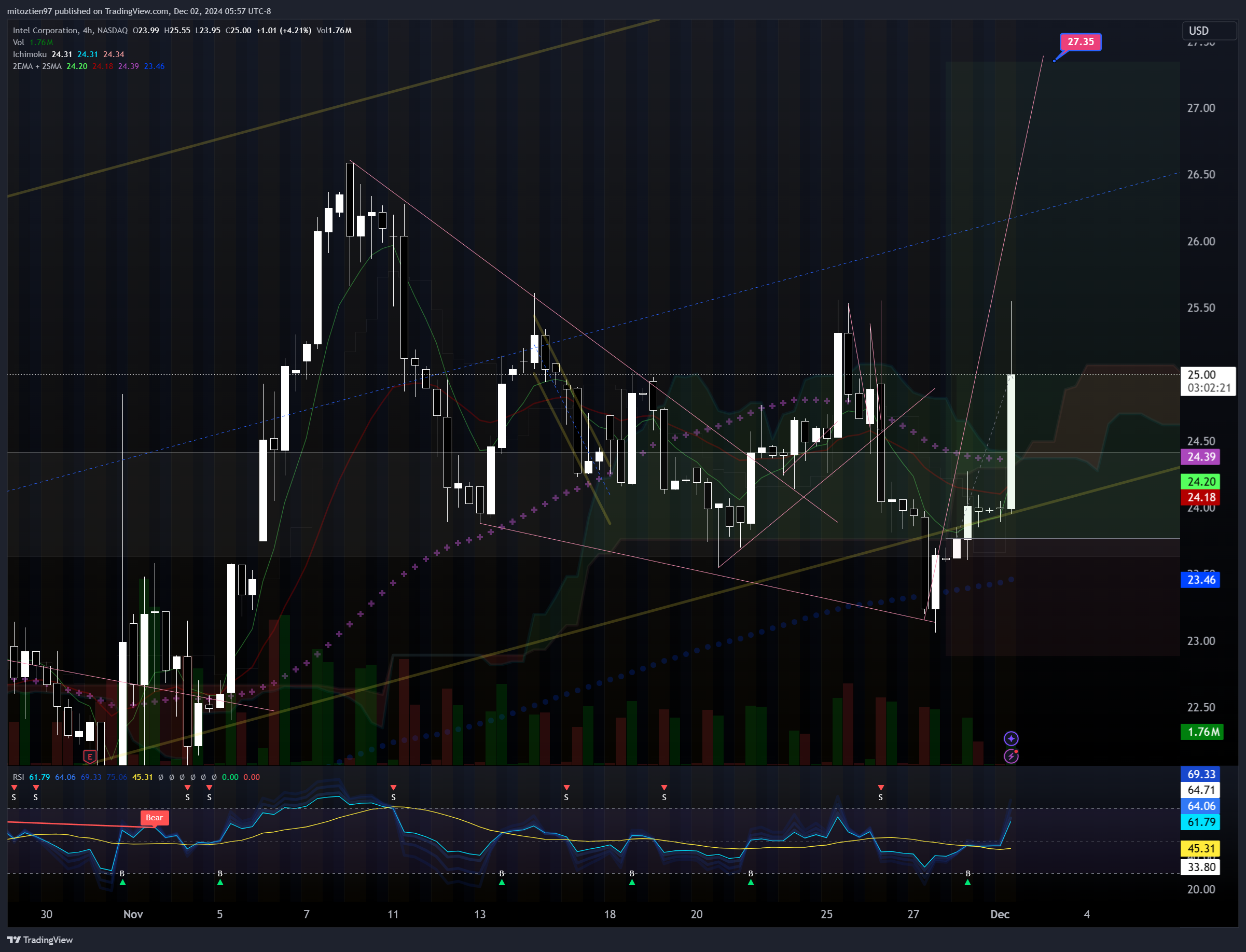Click the 22.50 price axis tick
The image size is (1246, 952).
point(1201,707)
